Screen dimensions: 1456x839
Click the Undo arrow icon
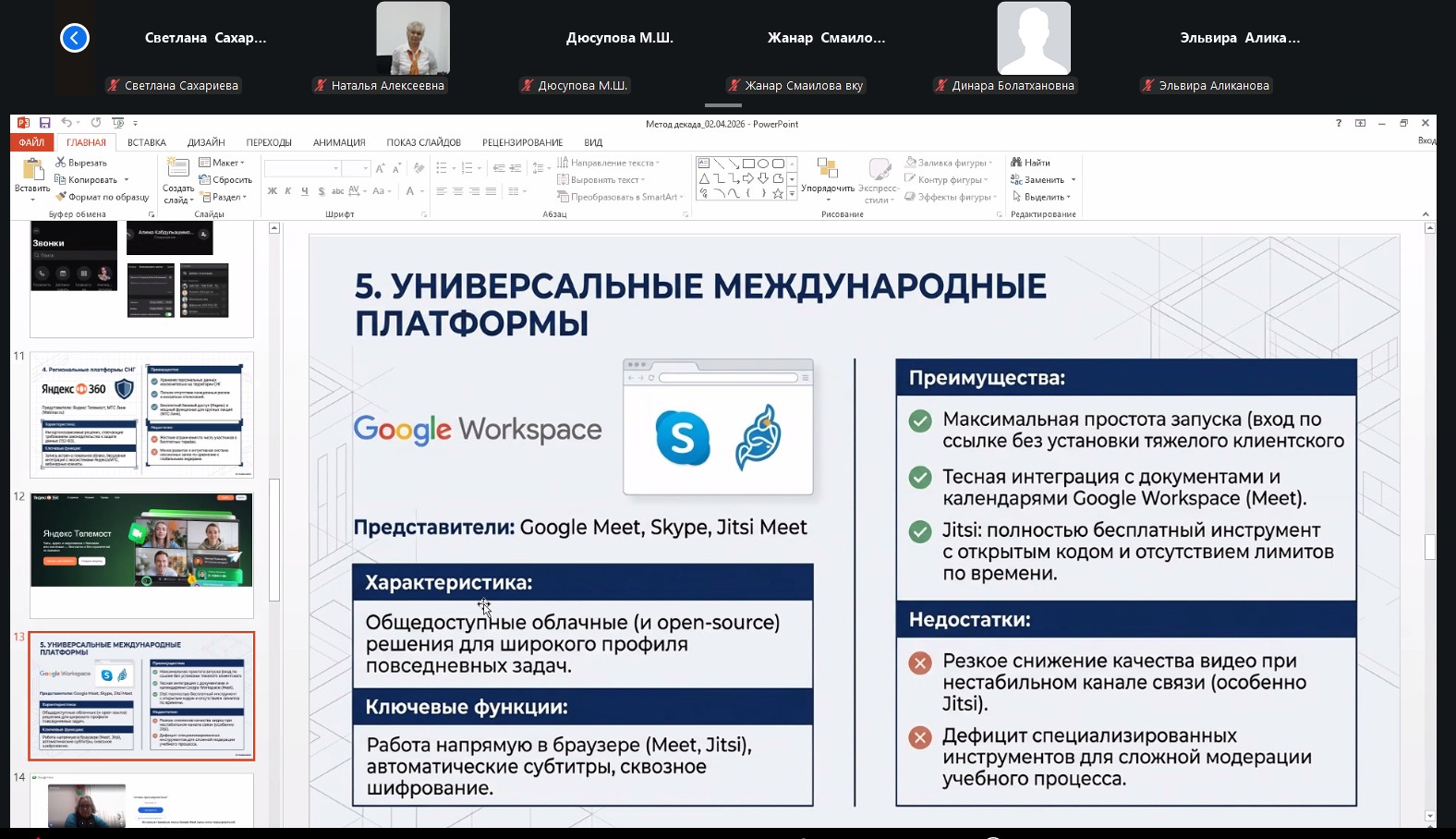[67, 123]
